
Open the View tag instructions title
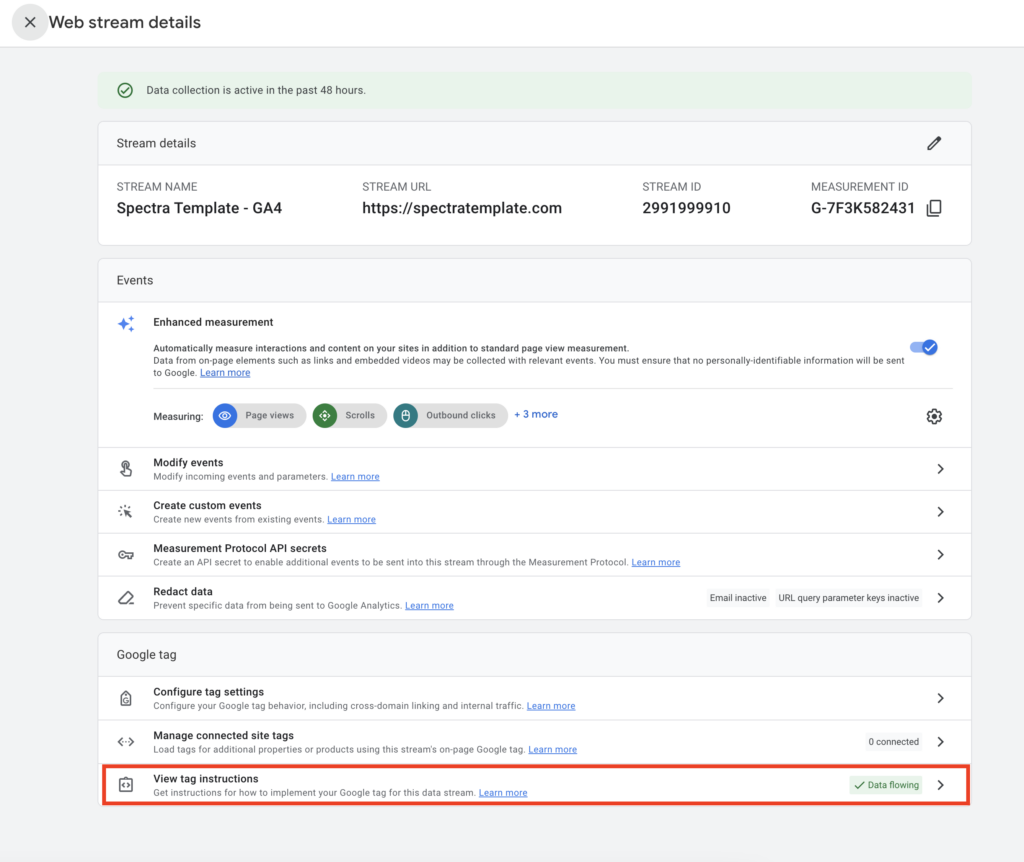coord(206,779)
